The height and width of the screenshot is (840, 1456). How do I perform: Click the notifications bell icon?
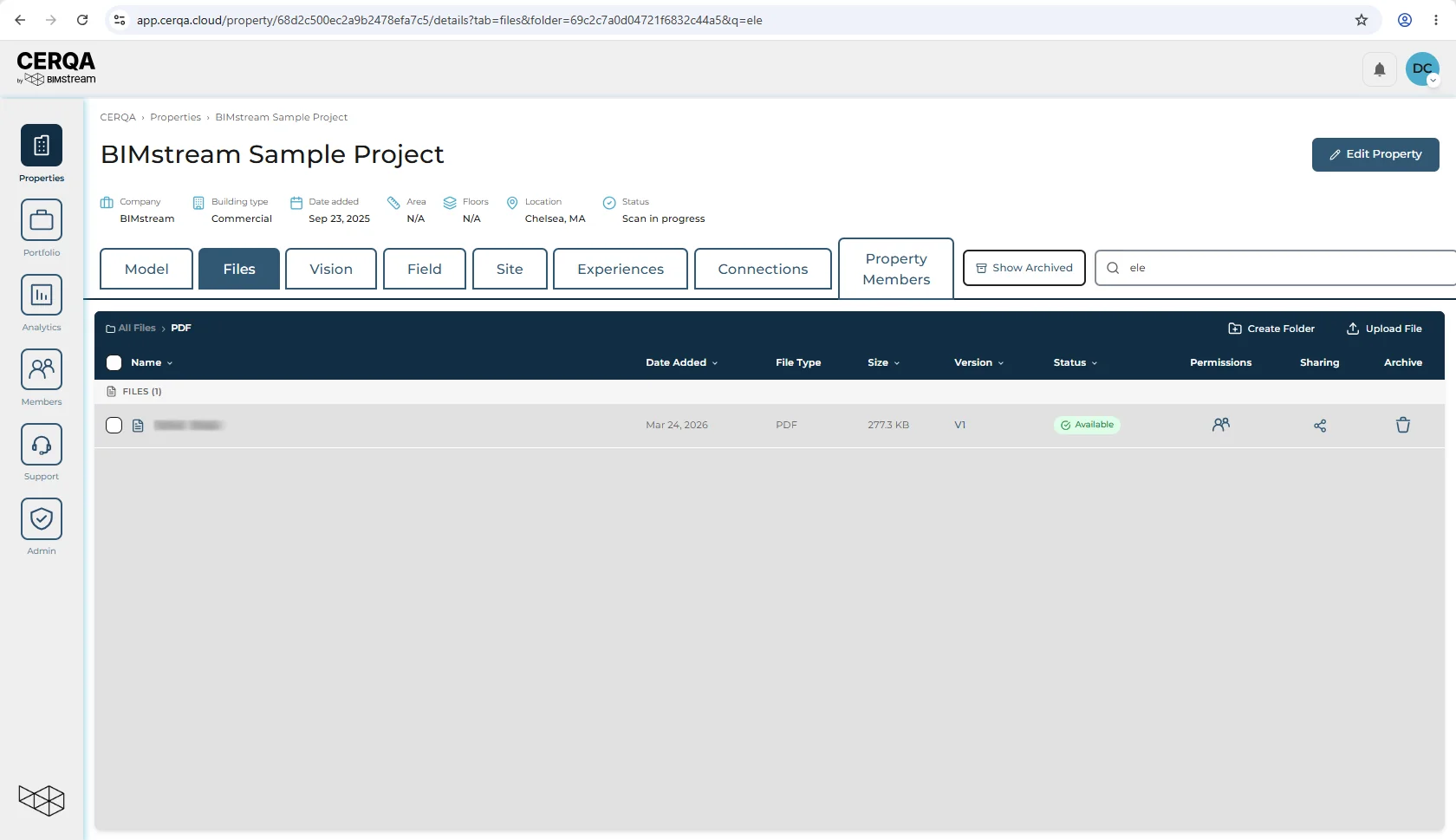(1379, 69)
